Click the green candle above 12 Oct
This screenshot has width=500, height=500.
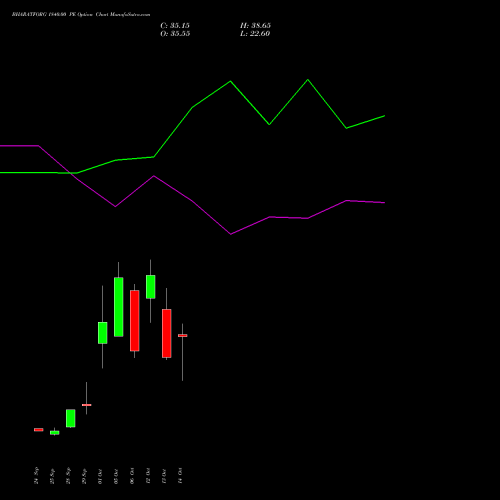(151, 287)
